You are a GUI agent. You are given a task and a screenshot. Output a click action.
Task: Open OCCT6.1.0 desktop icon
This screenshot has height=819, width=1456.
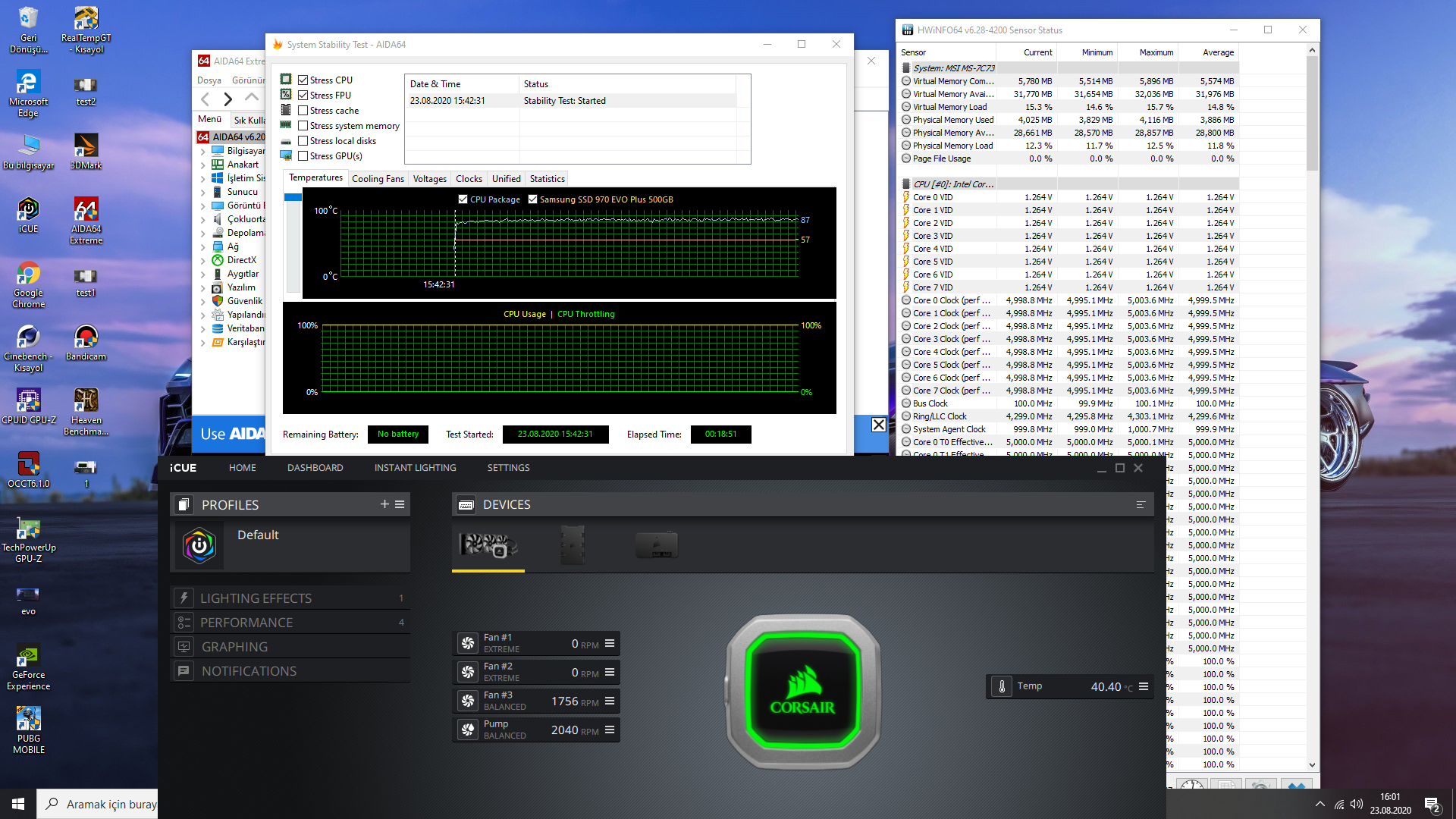click(28, 470)
